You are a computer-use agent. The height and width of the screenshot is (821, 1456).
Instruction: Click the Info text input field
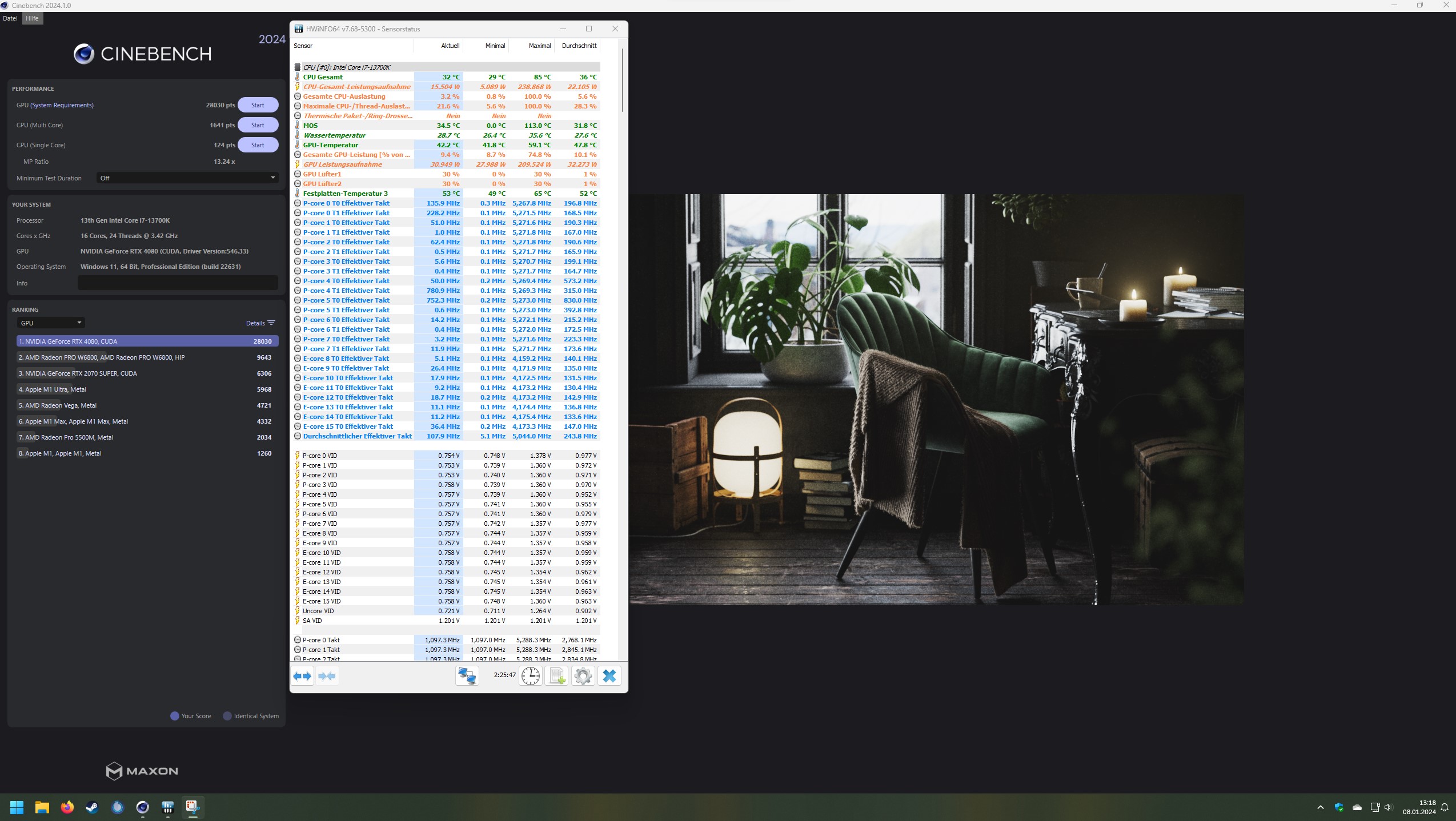coord(178,283)
